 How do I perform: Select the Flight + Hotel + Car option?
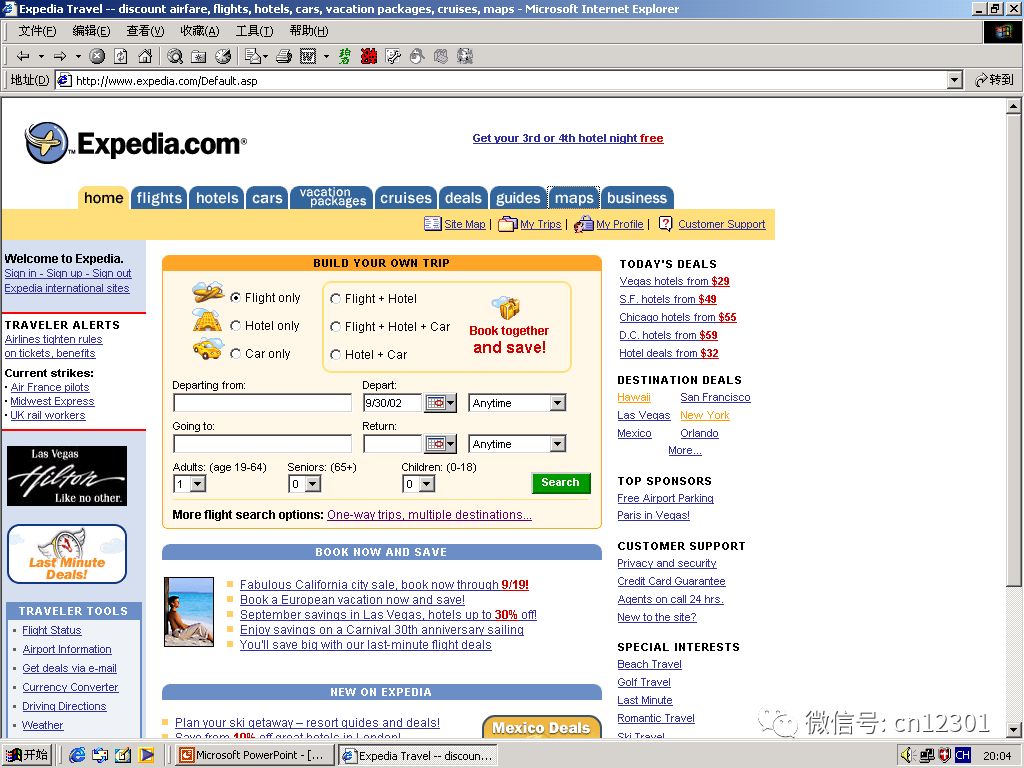336,327
